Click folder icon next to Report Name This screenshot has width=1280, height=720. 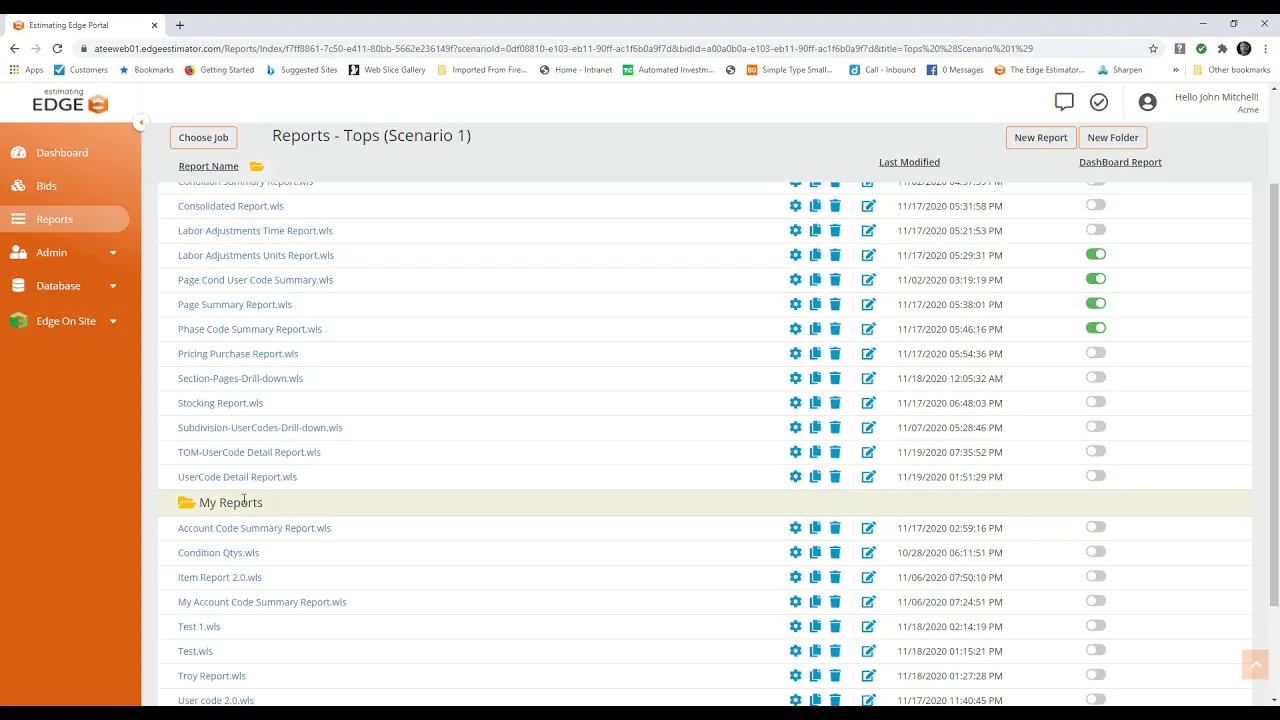[x=257, y=166]
